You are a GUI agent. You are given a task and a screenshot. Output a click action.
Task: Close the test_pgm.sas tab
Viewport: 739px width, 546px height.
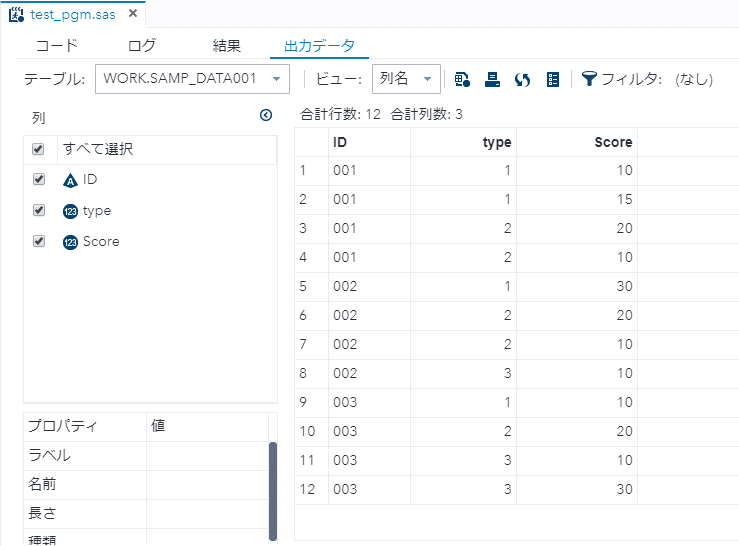pyautogui.click(x=133, y=14)
